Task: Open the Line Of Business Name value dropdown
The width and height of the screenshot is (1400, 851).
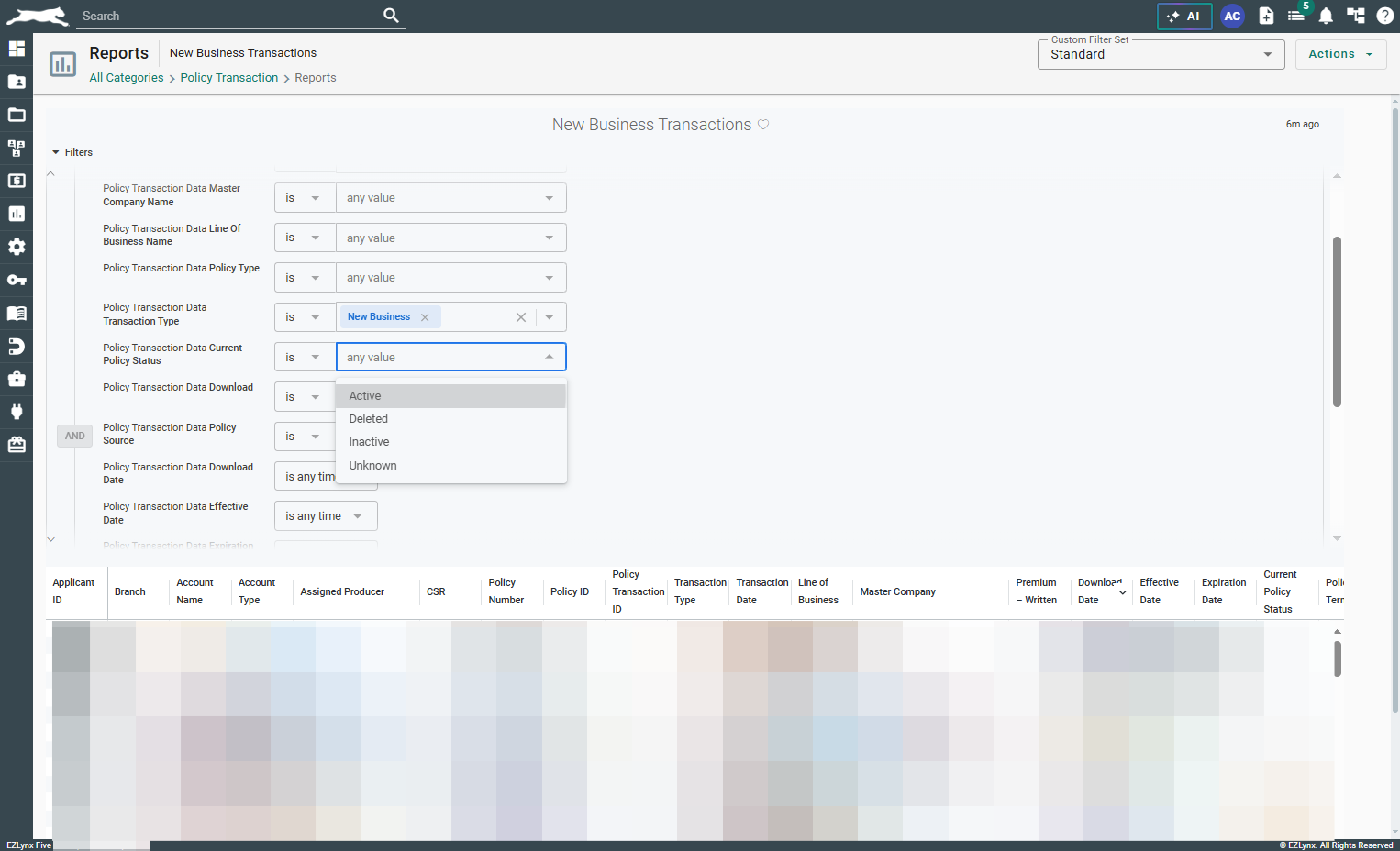Action: [x=450, y=238]
